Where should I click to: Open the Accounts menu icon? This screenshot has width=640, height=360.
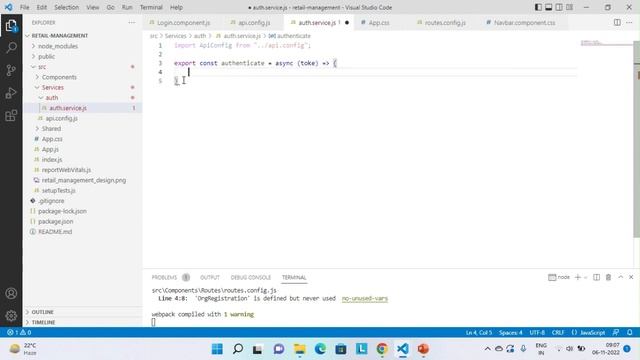click(x=11, y=293)
